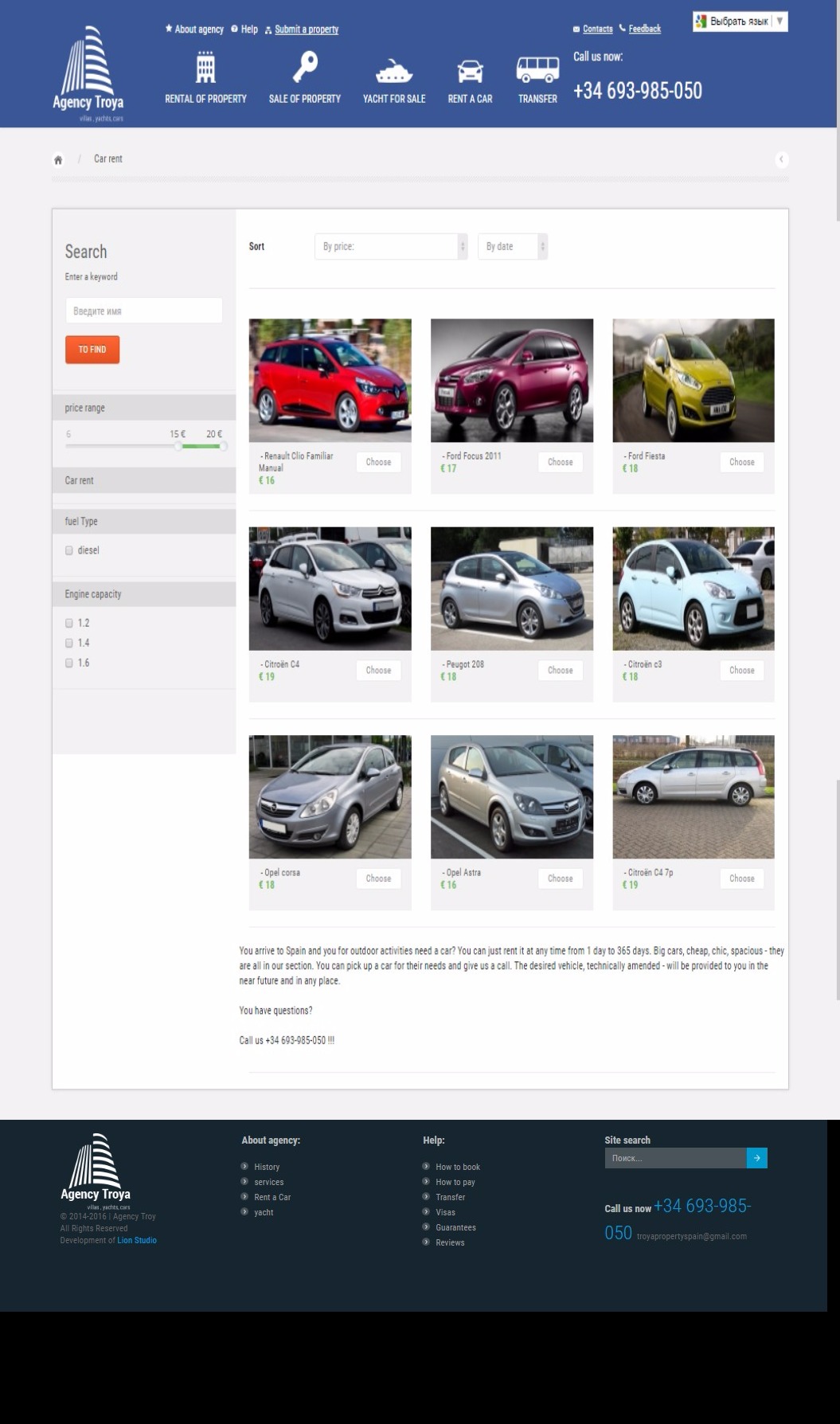840x1424 pixels.
Task: Open the yellow Ford Fiesta thumbnail
Action: coord(693,380)
